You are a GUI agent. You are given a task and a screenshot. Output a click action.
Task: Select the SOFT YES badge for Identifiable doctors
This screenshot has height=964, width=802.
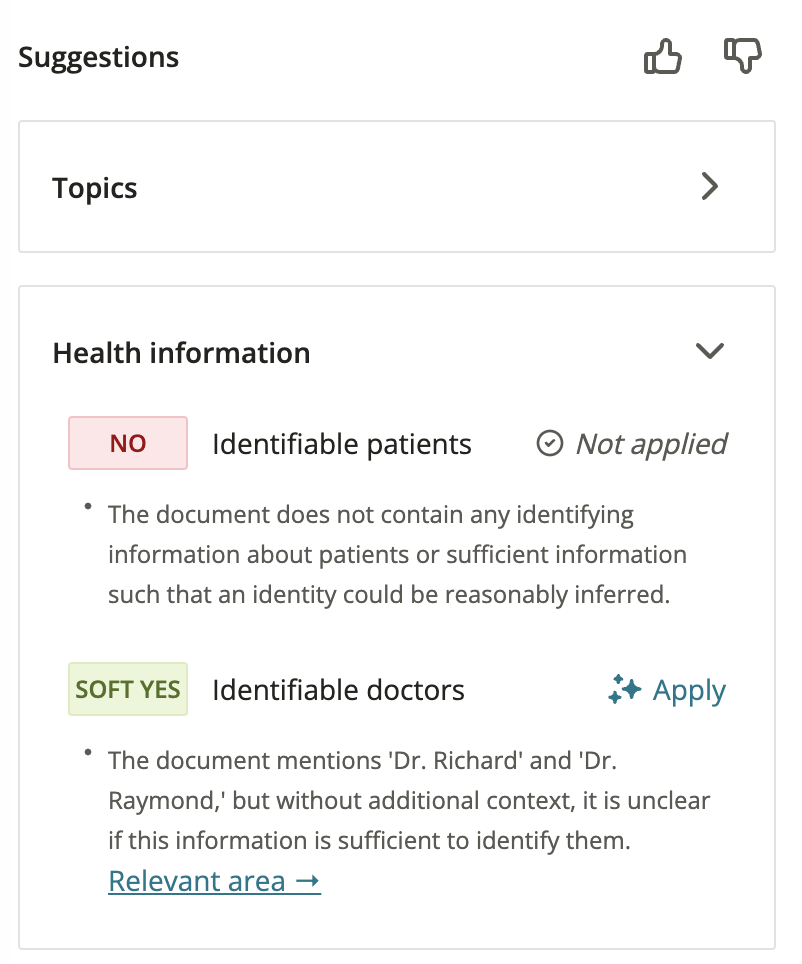[127, 689]
